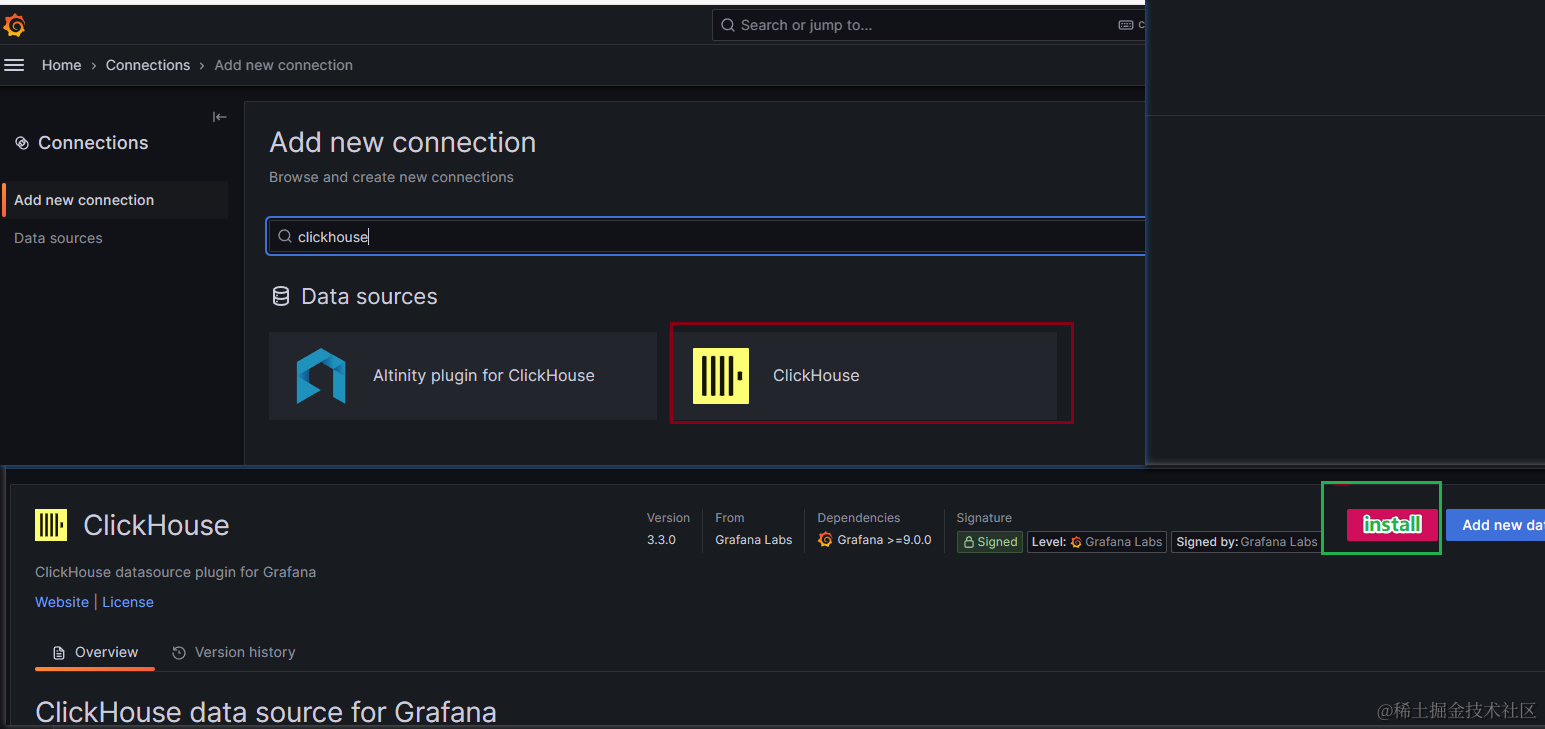Open the plugin Website link
This screenshot has height=729, width=1545.
coord(62,602)
